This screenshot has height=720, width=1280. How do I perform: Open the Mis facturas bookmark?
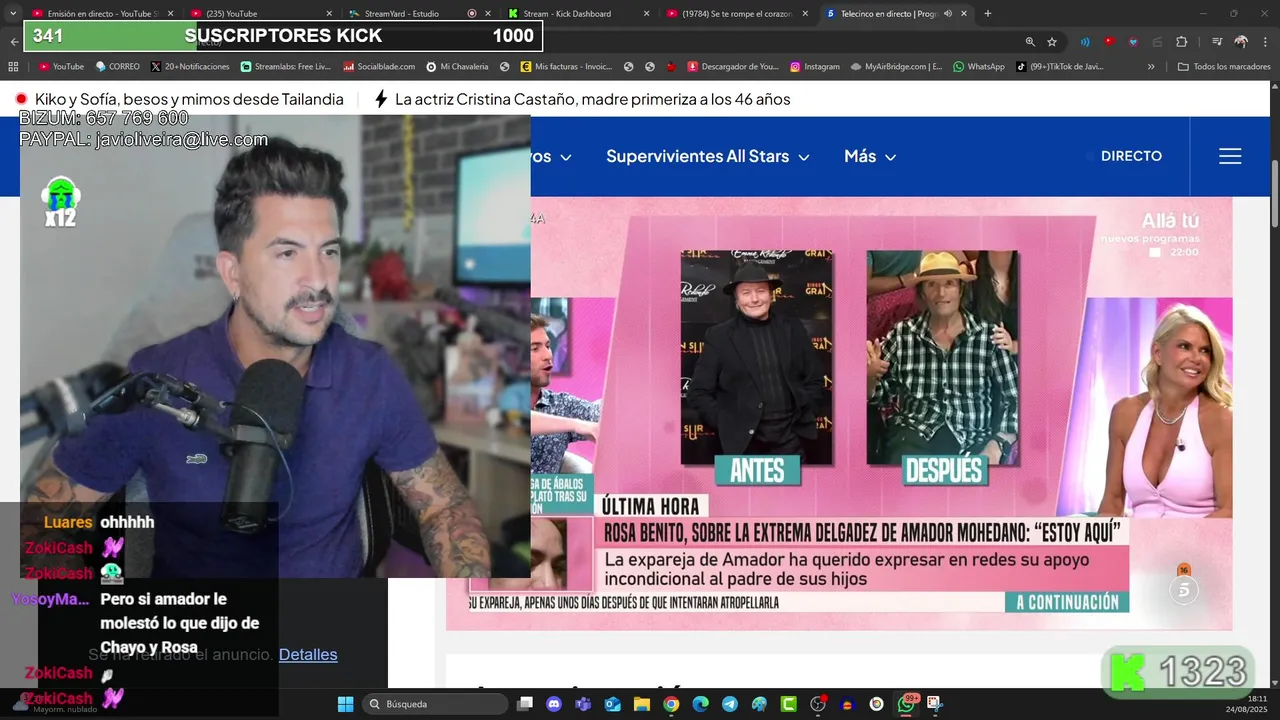point(567,67)
